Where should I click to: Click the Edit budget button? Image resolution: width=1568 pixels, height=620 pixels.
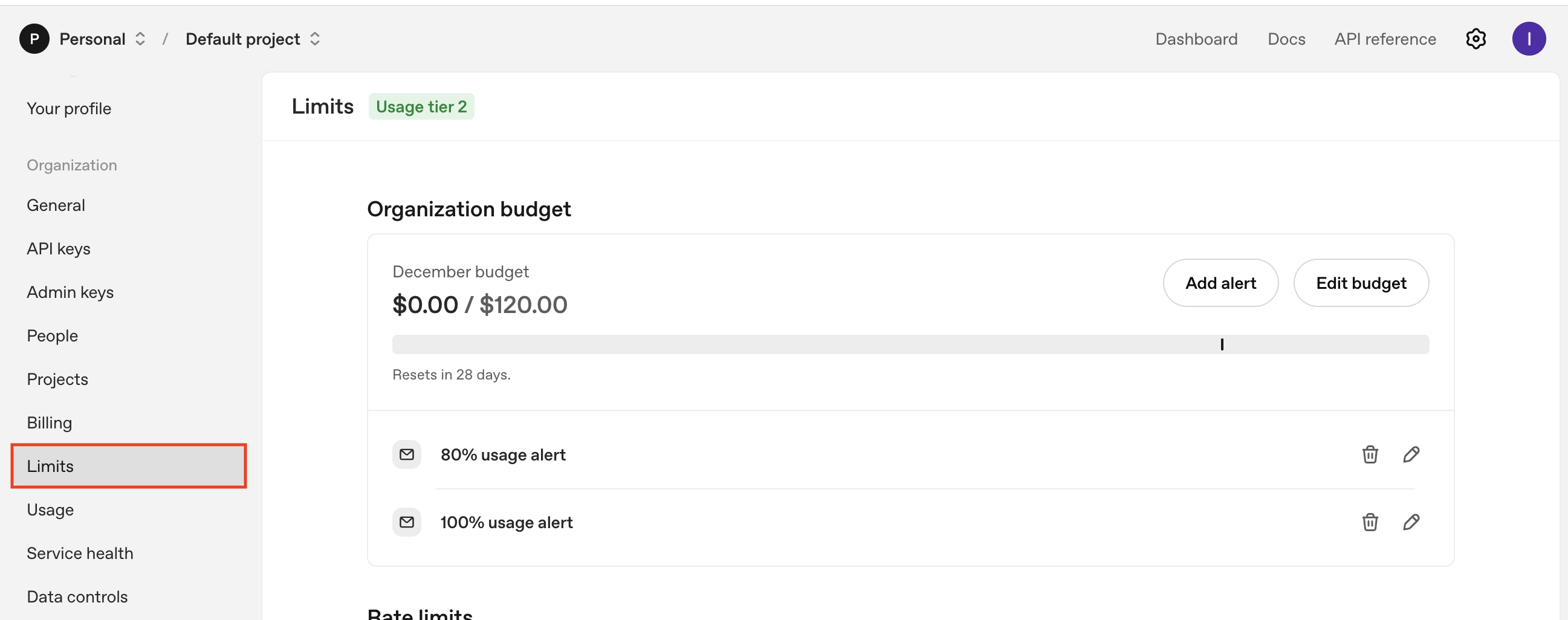click(x=1361, y=283)
